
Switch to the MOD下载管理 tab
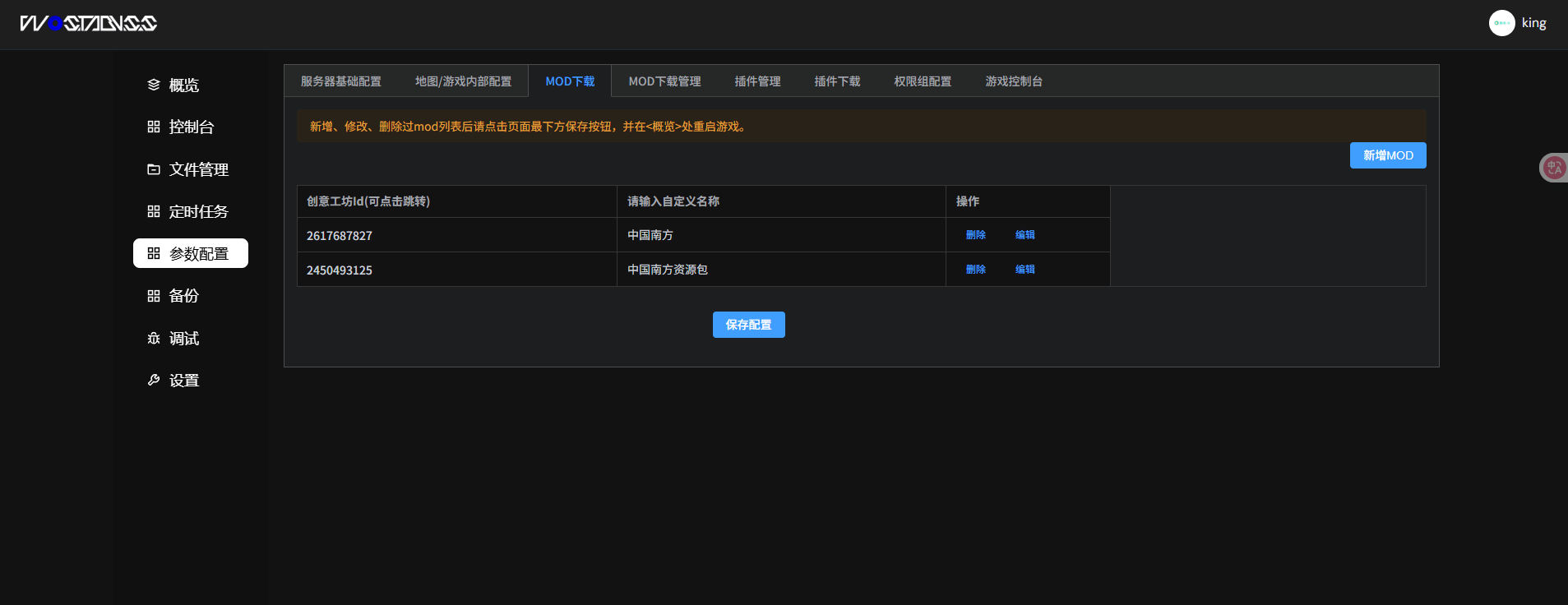pos(664,81)
